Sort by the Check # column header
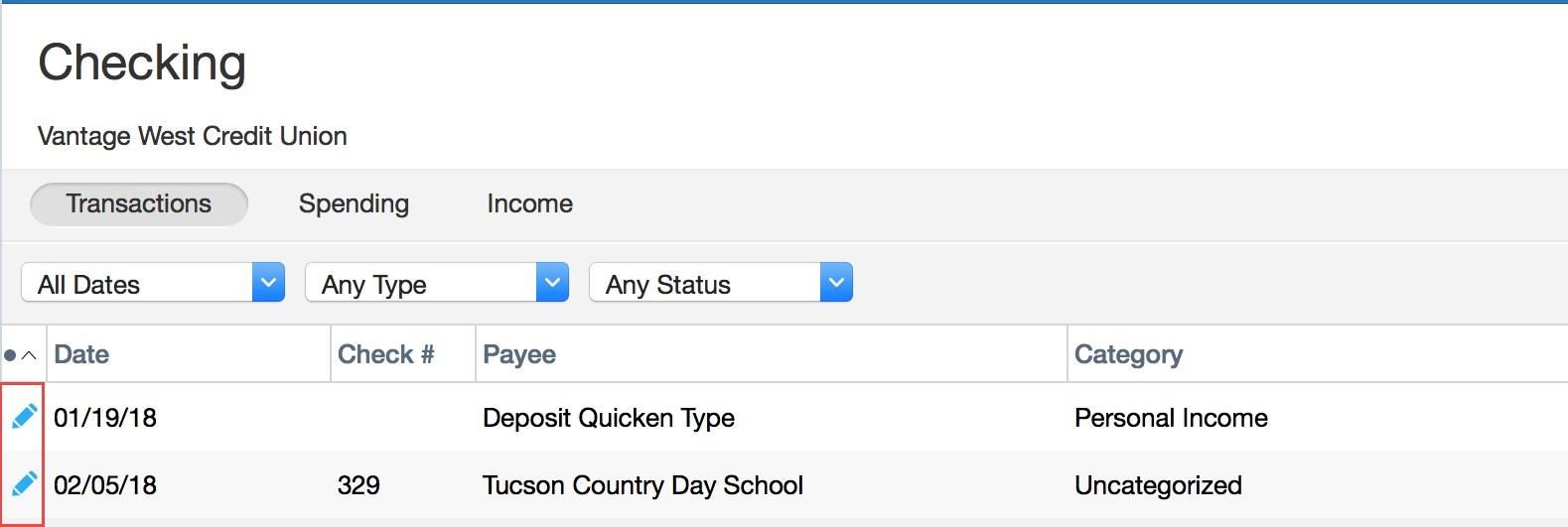Viewport: 1568px width, 527px height. pyautogui.click(x=385, y=354)
